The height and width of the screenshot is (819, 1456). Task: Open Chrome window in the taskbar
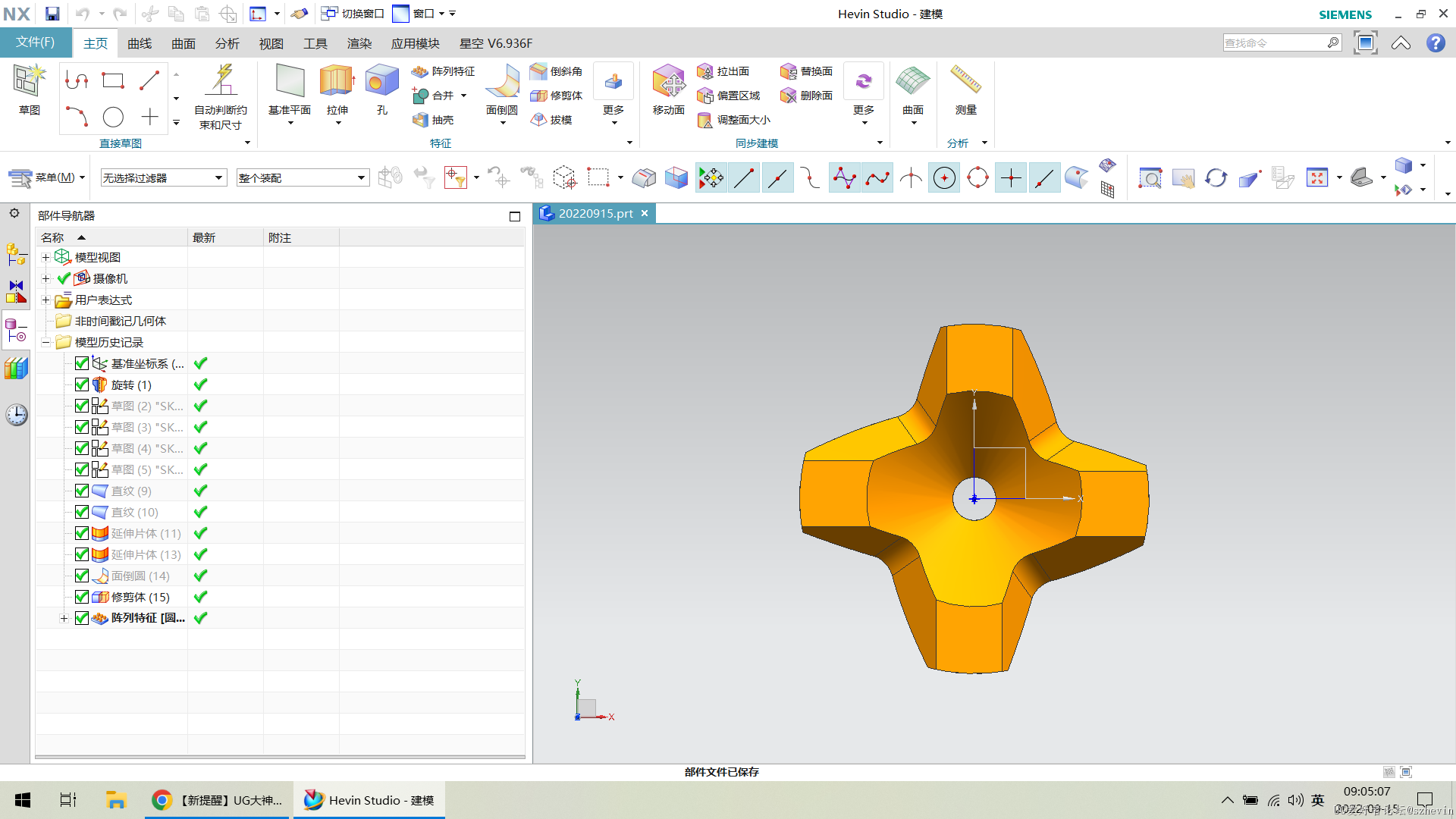pyautogui.click(x=218, y=800)
